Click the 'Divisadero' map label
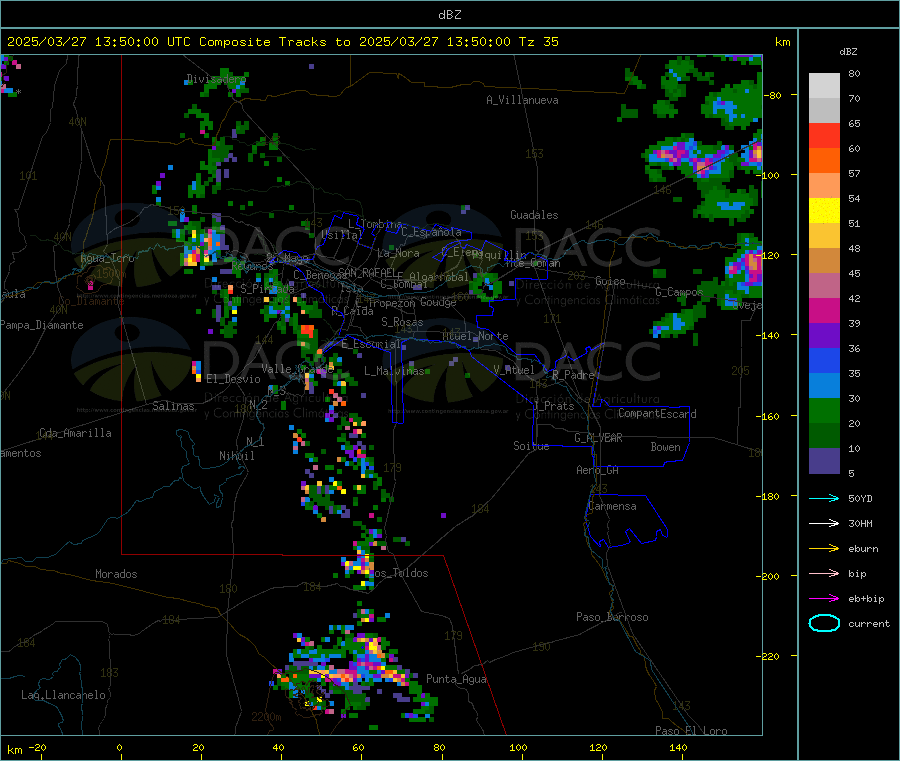The height and width of the screenshot is (761, 900). point(216,79)
